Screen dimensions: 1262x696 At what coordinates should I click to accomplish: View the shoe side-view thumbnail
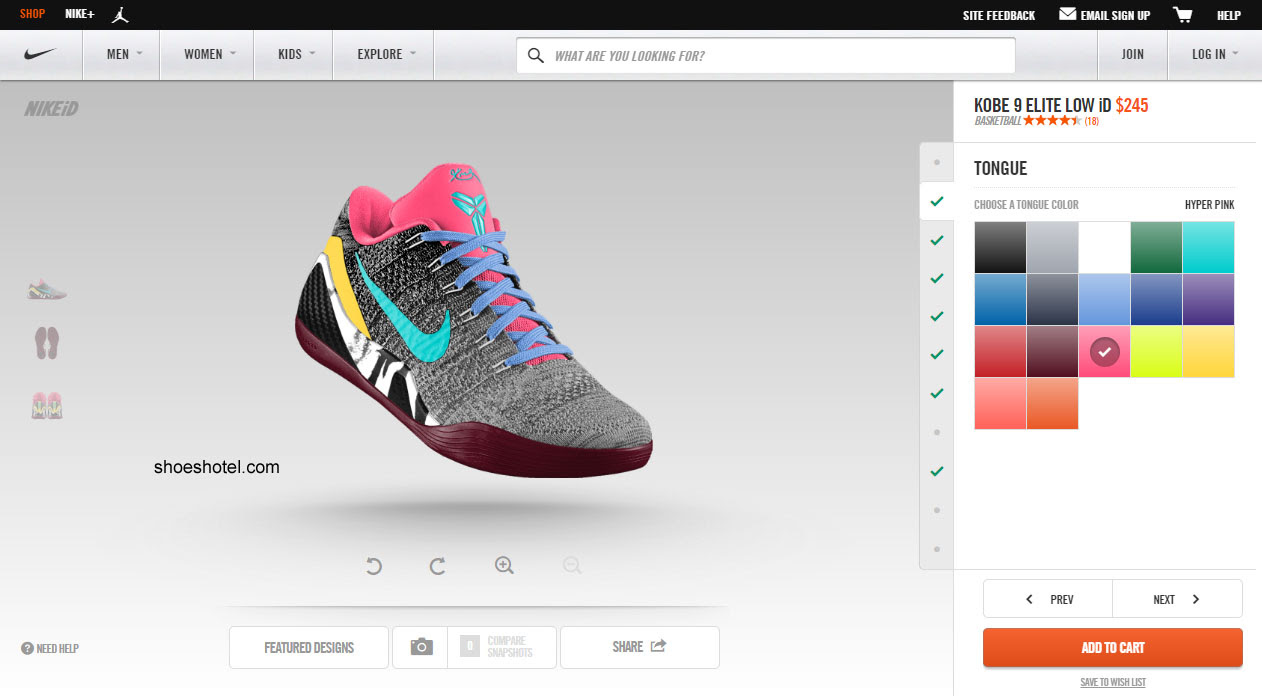(47, 290)
